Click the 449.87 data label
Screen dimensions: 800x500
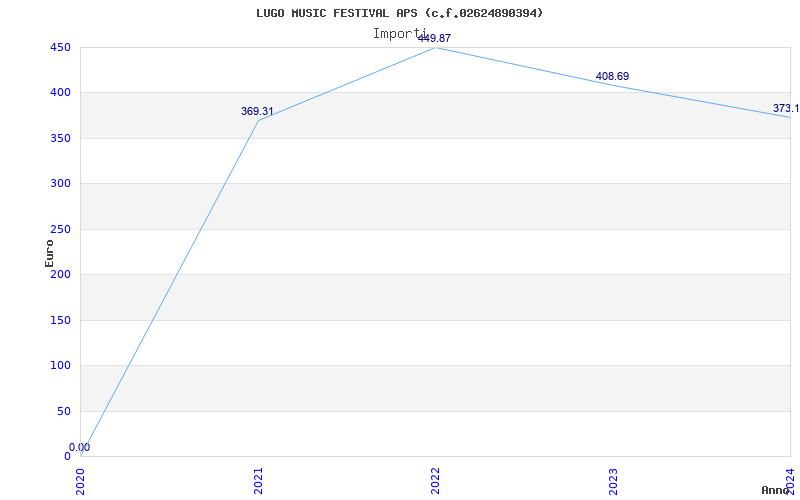[x=434, y=38]
